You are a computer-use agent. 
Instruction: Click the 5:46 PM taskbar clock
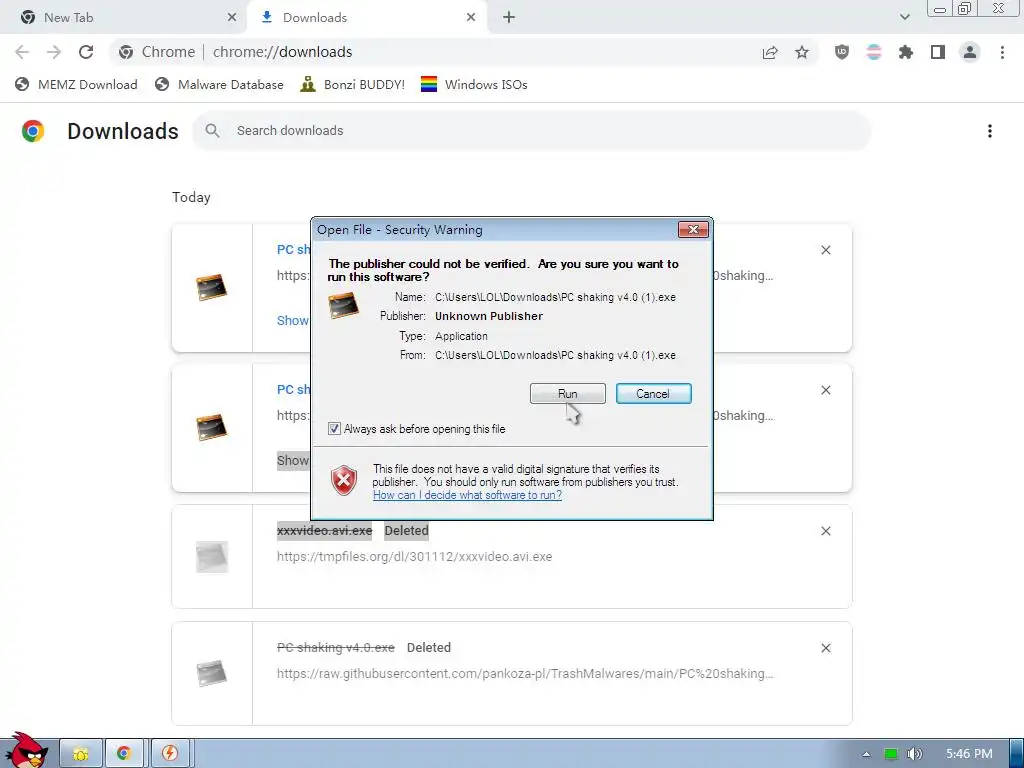tap(969, 754)
